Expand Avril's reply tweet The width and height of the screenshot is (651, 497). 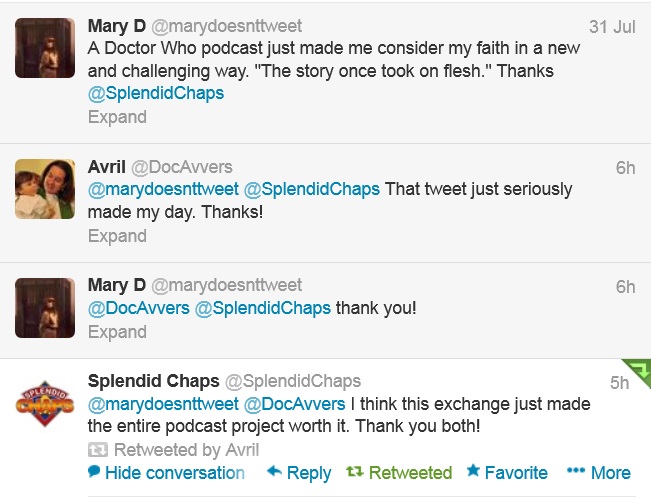coord(117,236)
